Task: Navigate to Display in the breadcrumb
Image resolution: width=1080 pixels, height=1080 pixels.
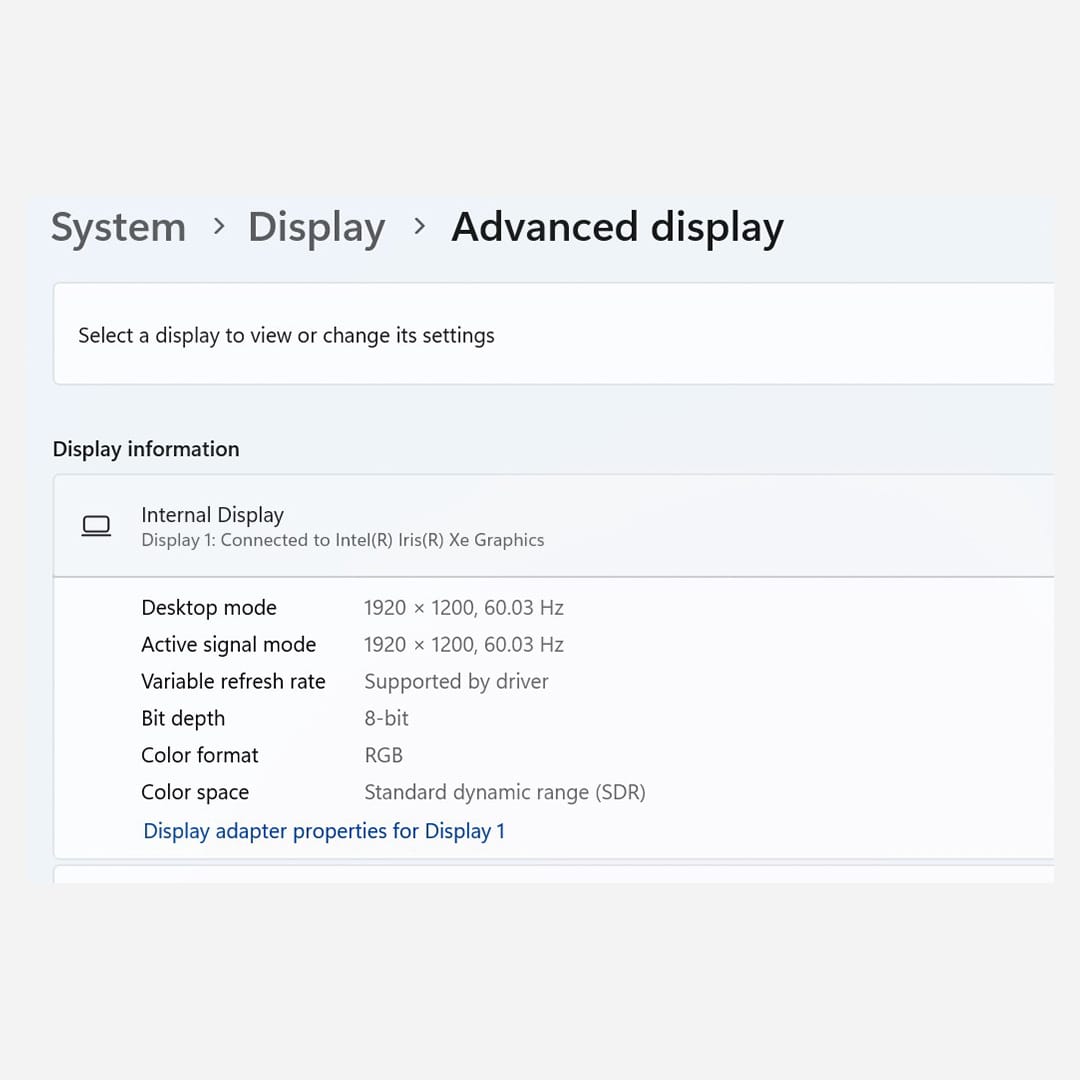Action: point(316,228)
